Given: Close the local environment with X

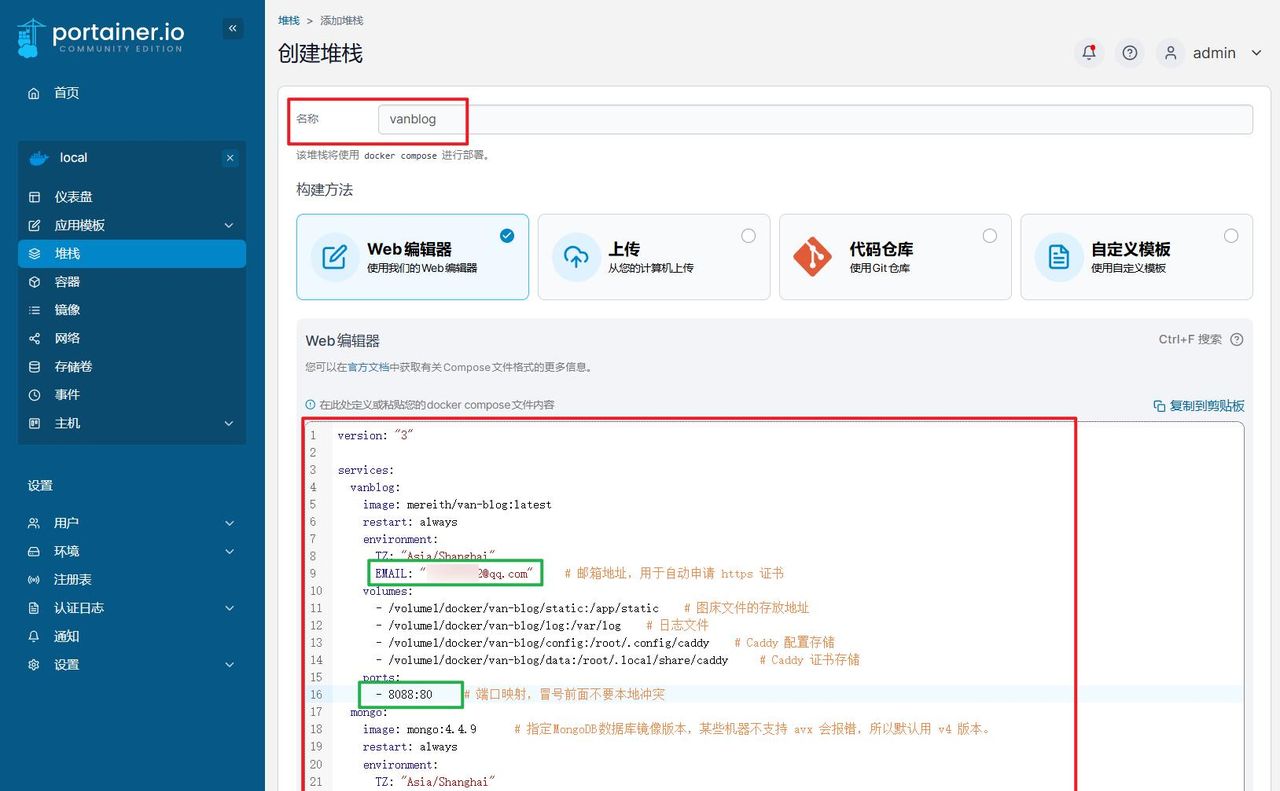Looking at the screenshot, I should pos(230,158).
